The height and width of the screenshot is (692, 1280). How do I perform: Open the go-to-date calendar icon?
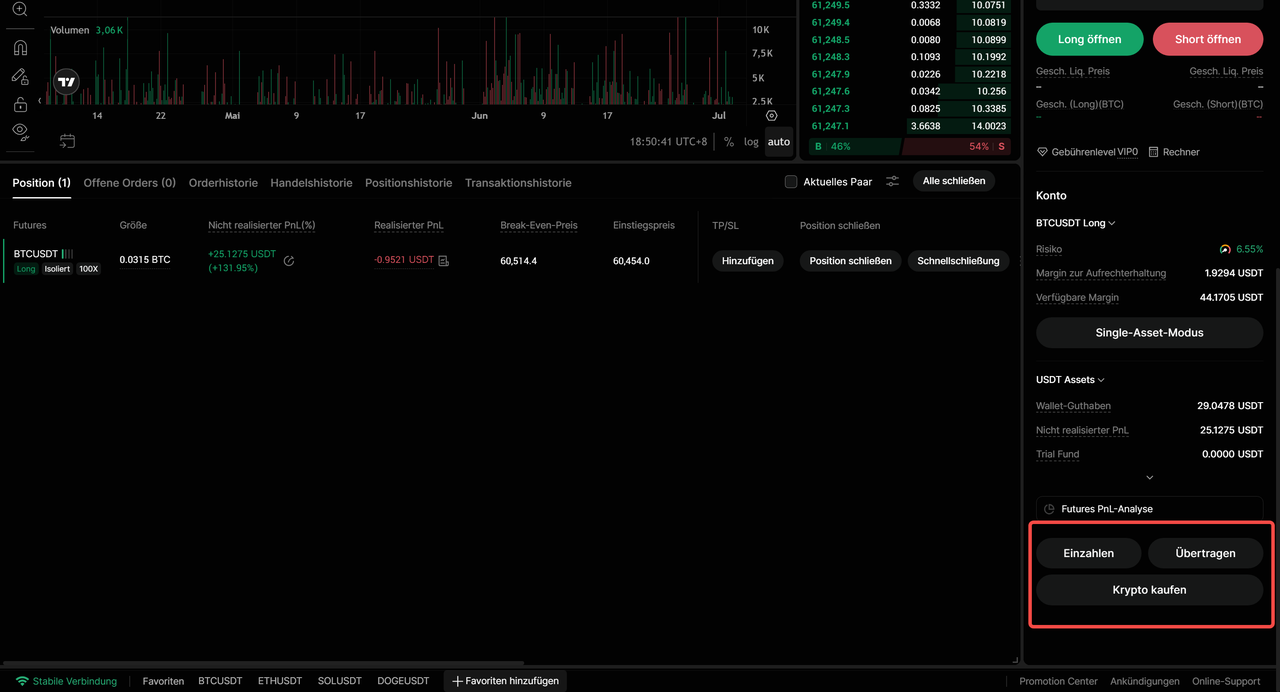pos(67,141)
